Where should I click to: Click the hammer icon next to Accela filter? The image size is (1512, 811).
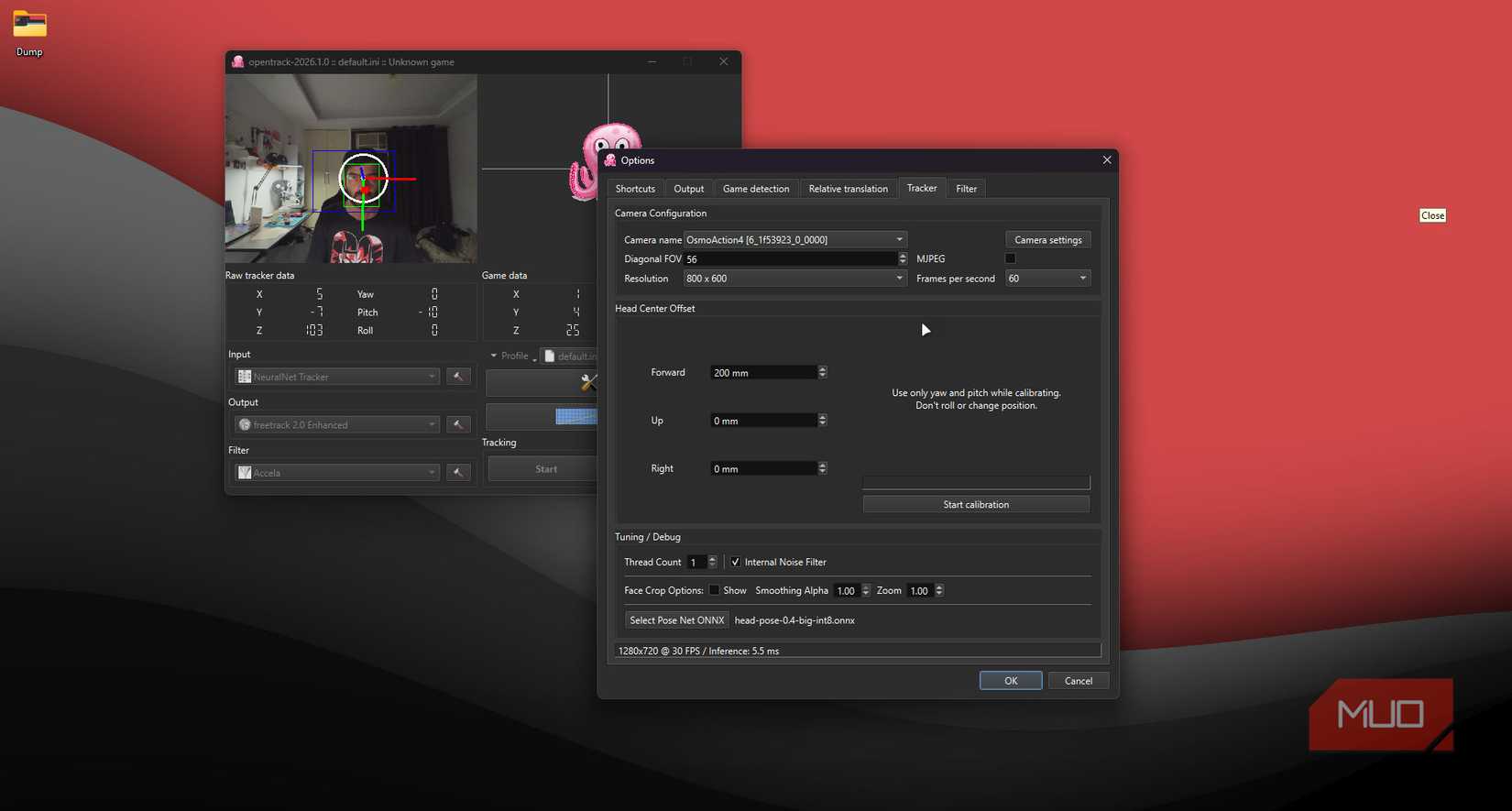tap(458, 472)
